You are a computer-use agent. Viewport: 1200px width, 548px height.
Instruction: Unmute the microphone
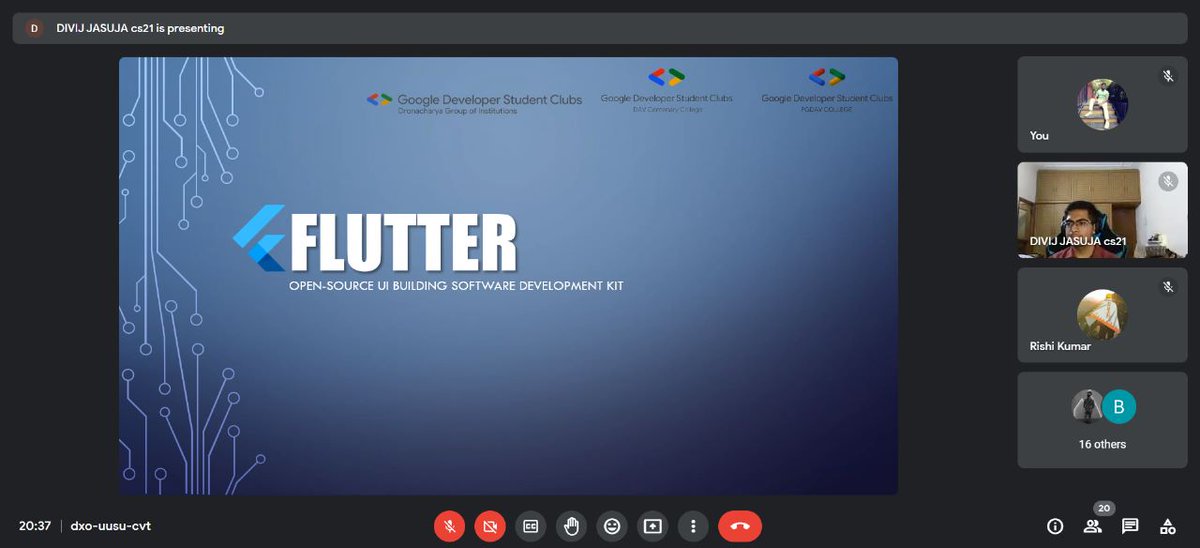coord(450,525)
